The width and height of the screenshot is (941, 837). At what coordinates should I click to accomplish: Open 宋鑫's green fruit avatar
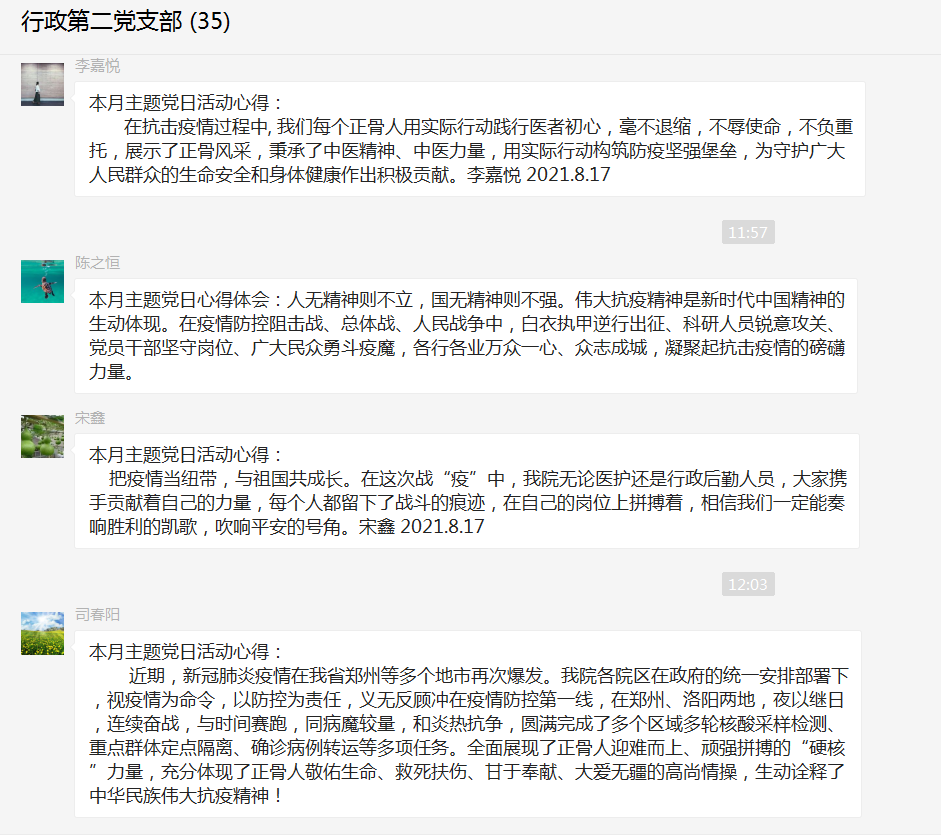42,436
